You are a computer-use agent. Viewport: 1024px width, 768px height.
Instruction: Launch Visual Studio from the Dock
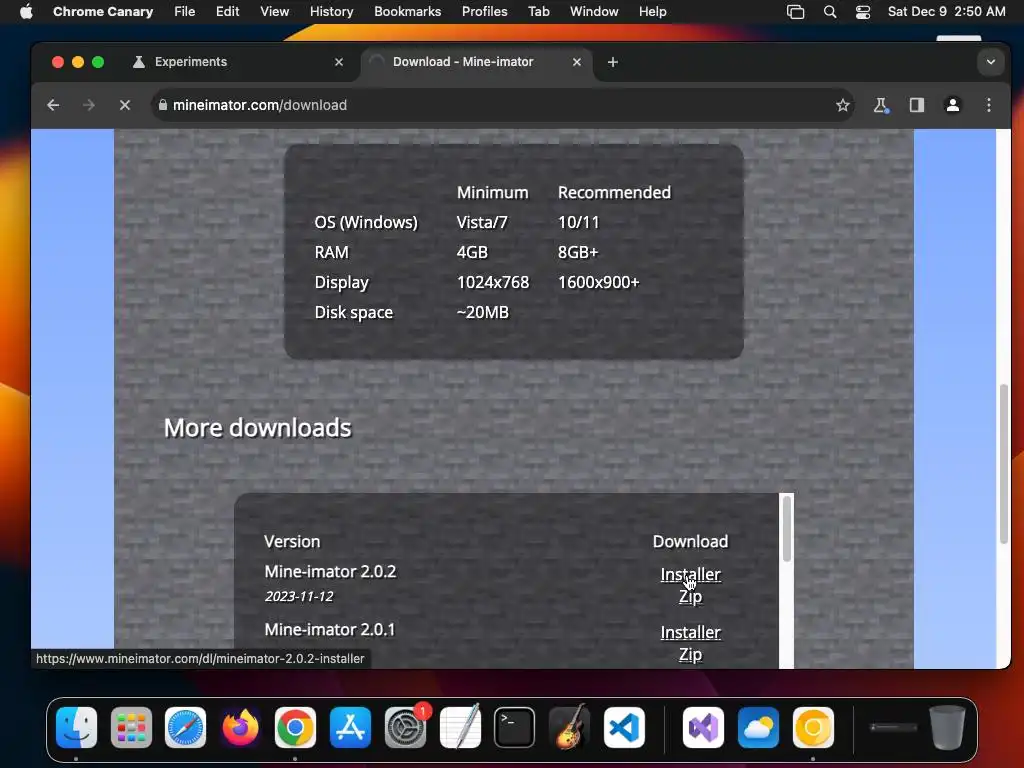[x=703, y=728]
